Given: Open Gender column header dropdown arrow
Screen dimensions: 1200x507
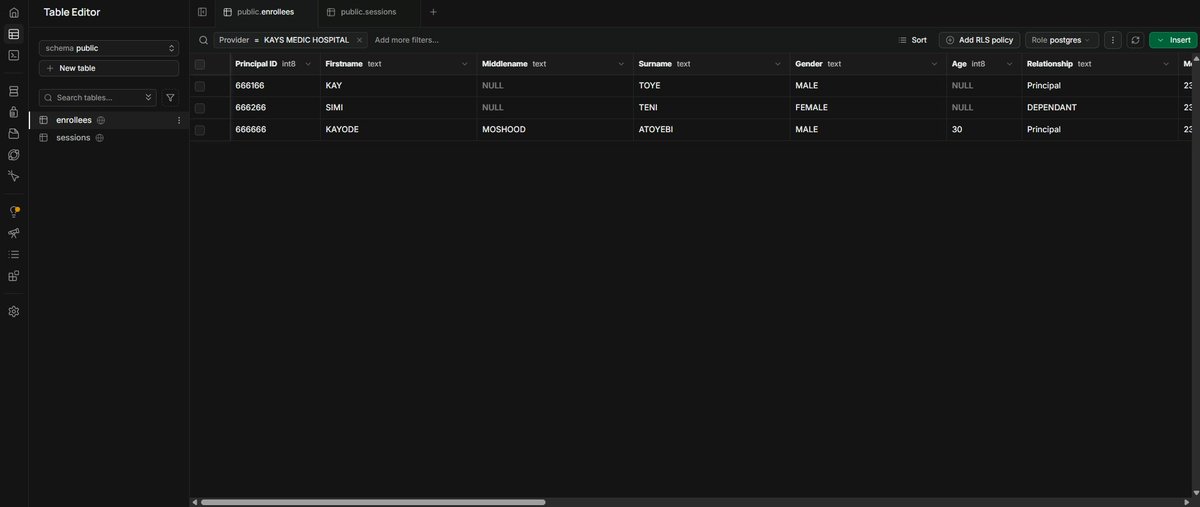Looking at the screenshot, I should coord(934,64).
